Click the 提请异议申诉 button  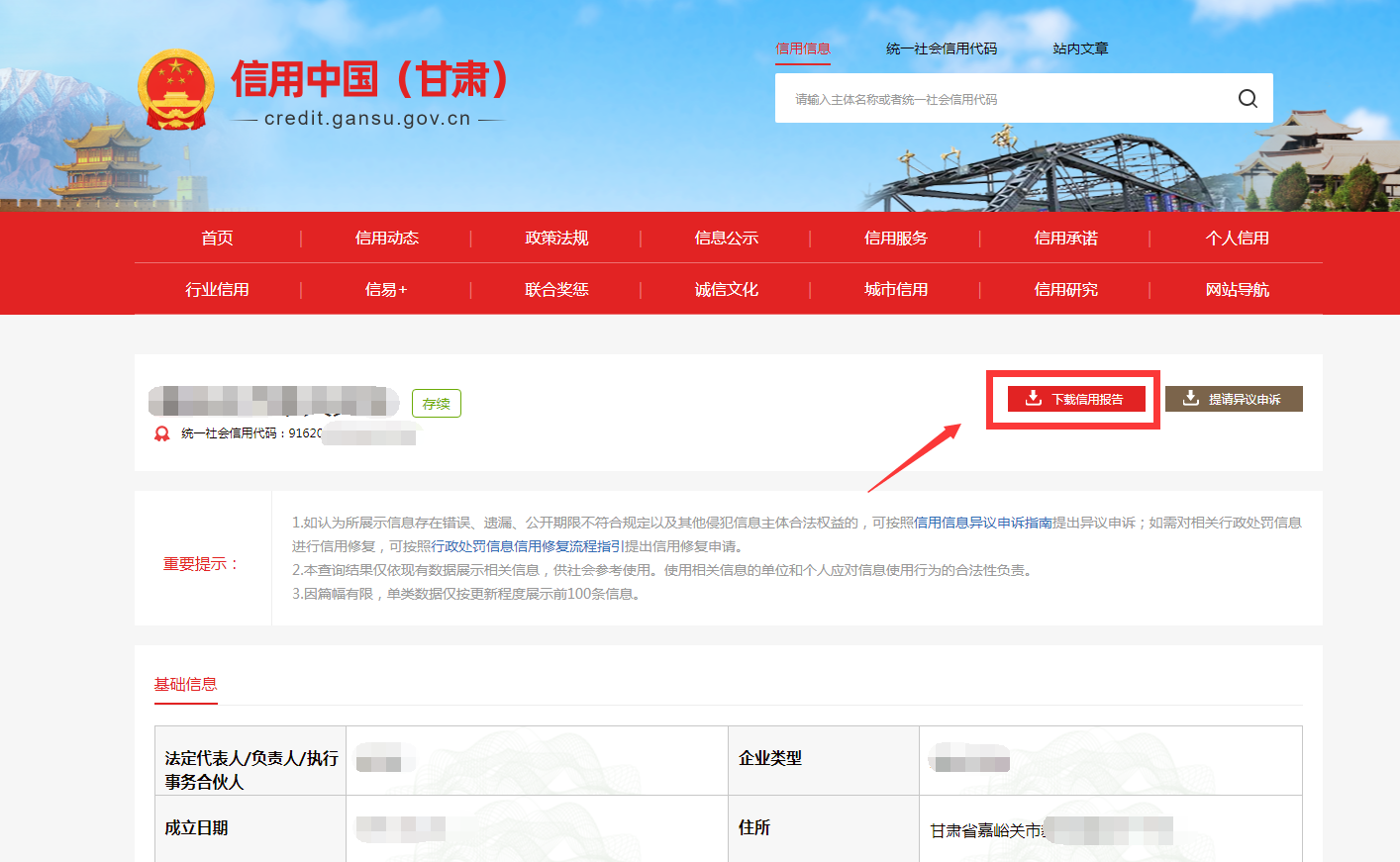click(x=1234, y=399)
